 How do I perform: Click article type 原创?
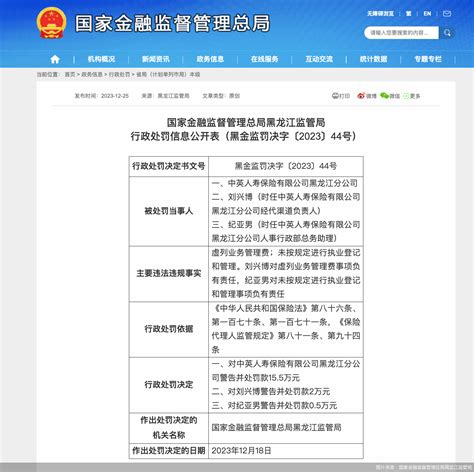(234, 96)
